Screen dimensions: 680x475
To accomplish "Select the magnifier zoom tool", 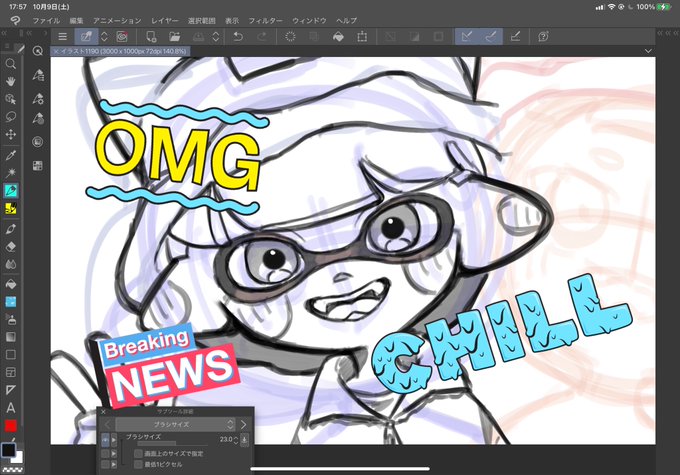I will click(10, 64).
